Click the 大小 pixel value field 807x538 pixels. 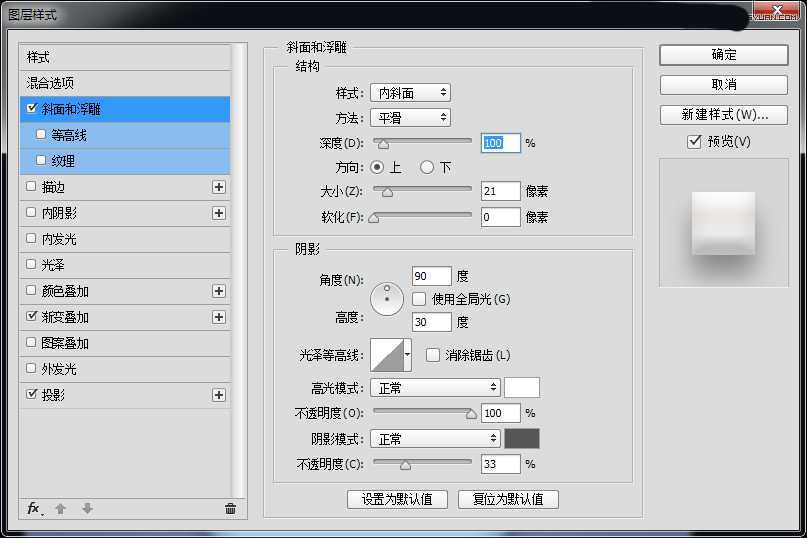coord(500,191)
